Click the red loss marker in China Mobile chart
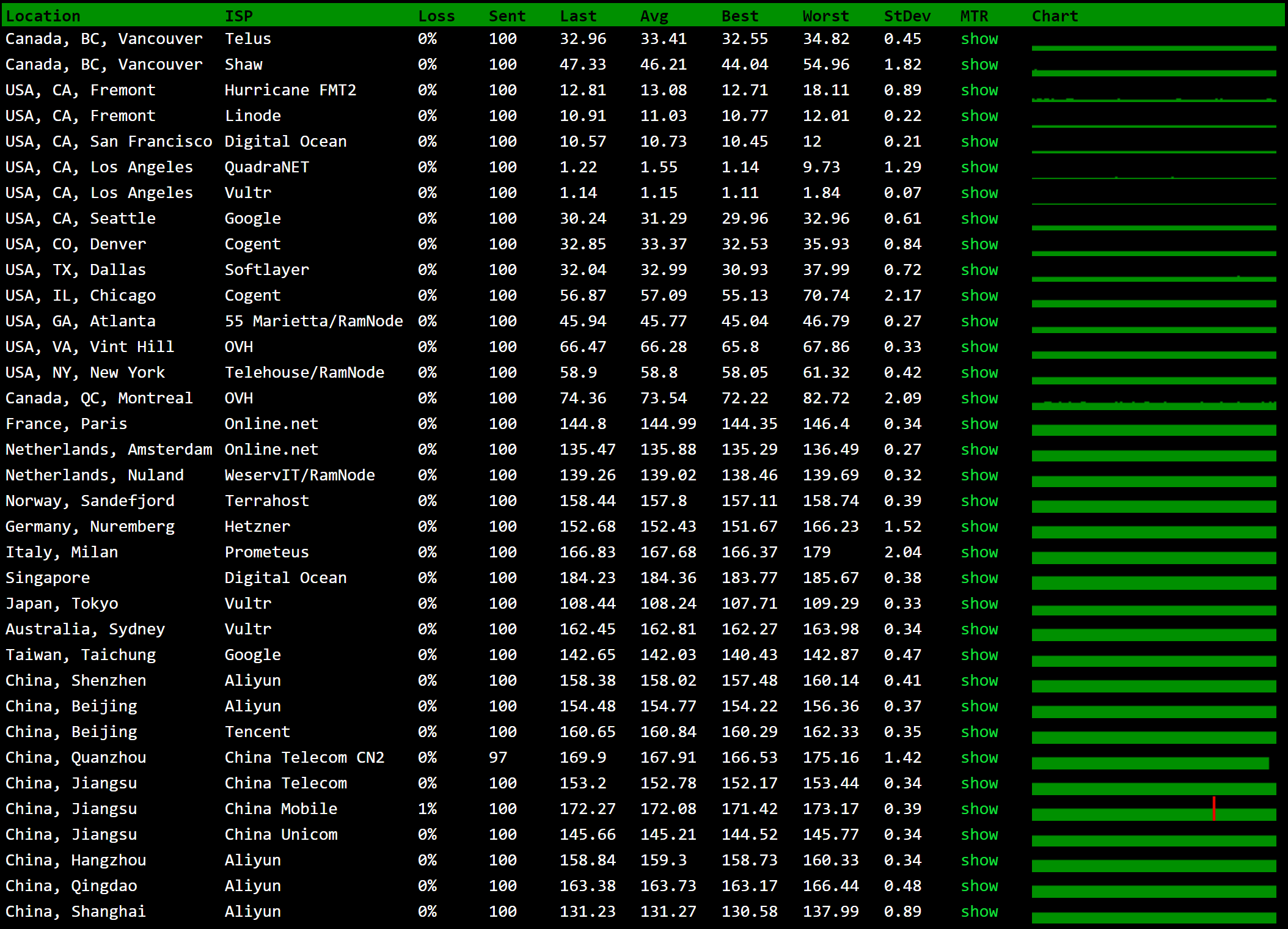The image size is (1288, 929). 1214,809
